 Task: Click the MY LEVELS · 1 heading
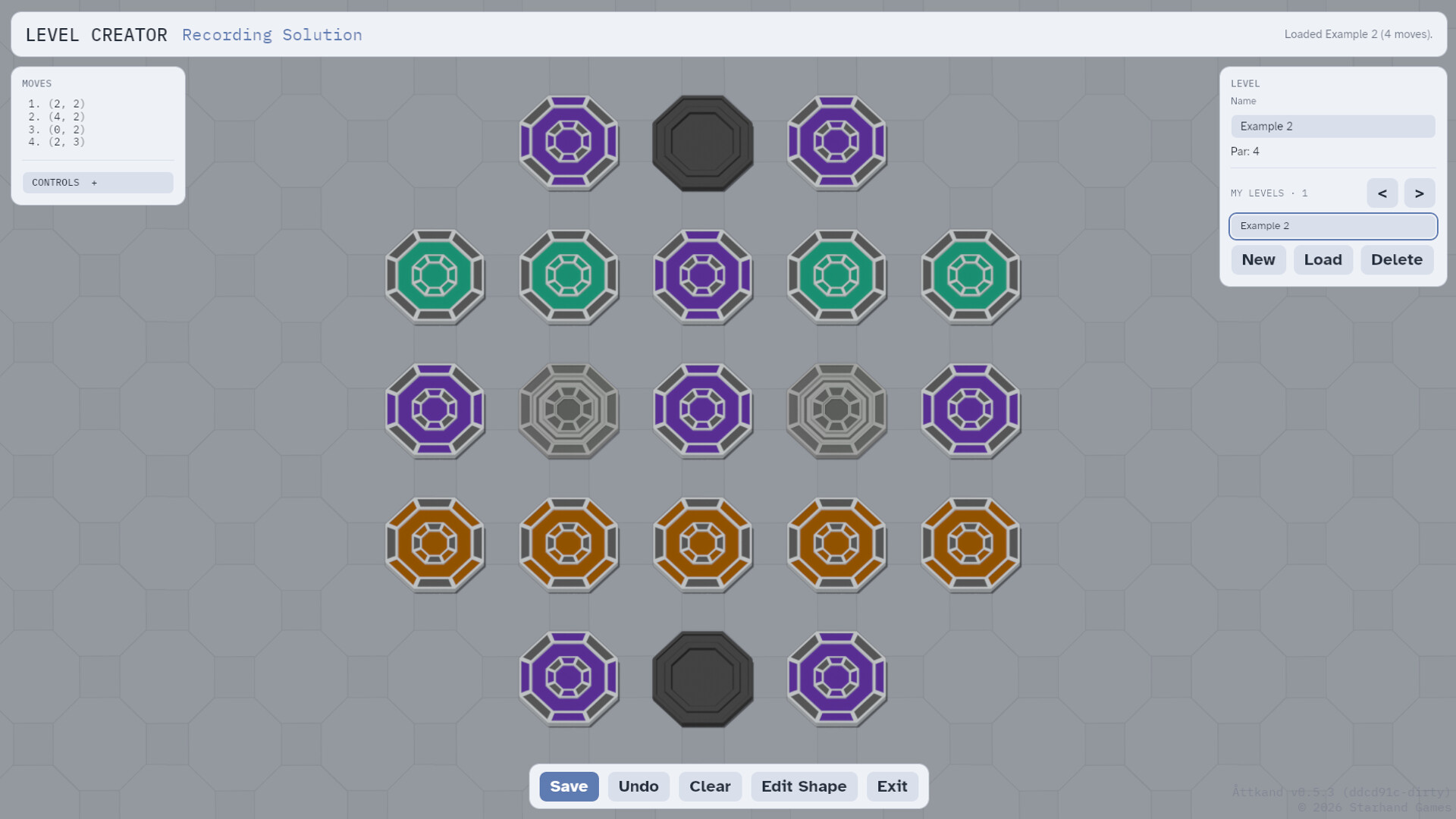(1269, 193)
